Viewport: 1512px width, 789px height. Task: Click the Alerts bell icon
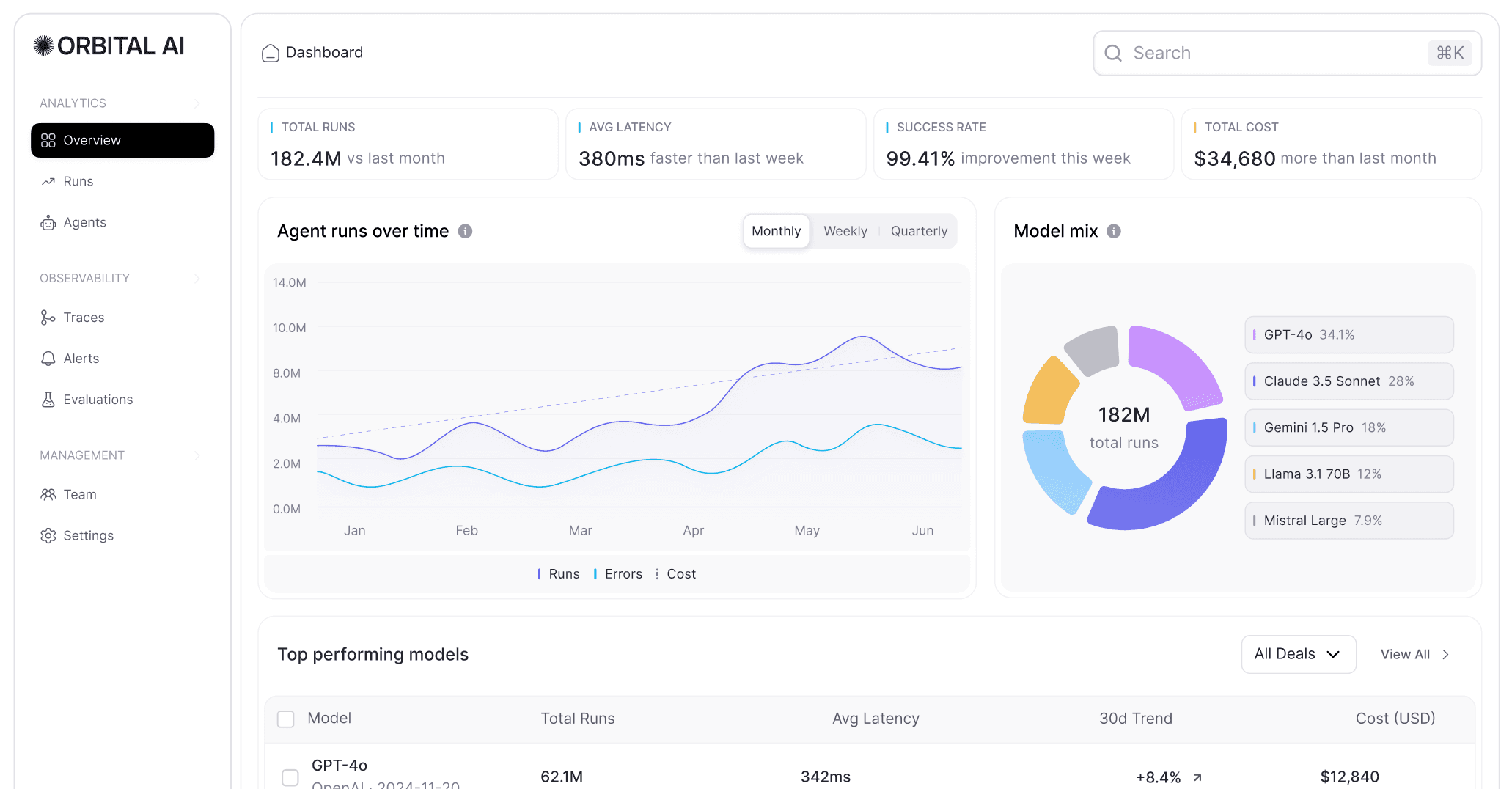click(x=48, y=359)
